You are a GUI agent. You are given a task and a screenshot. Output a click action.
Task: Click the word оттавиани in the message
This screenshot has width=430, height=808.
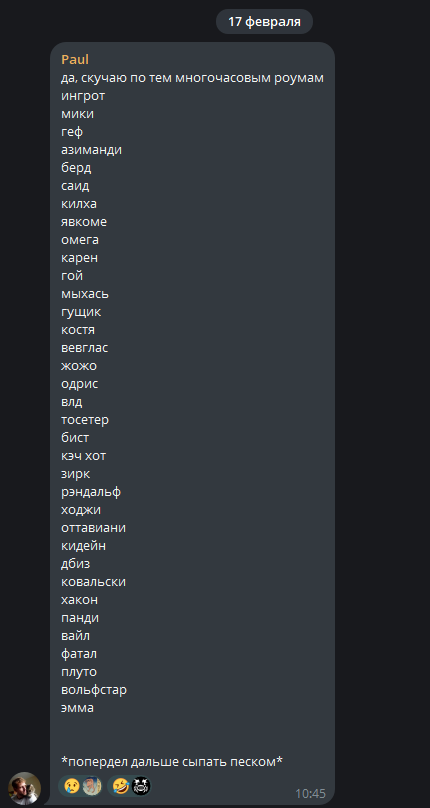tap(93, 528)
